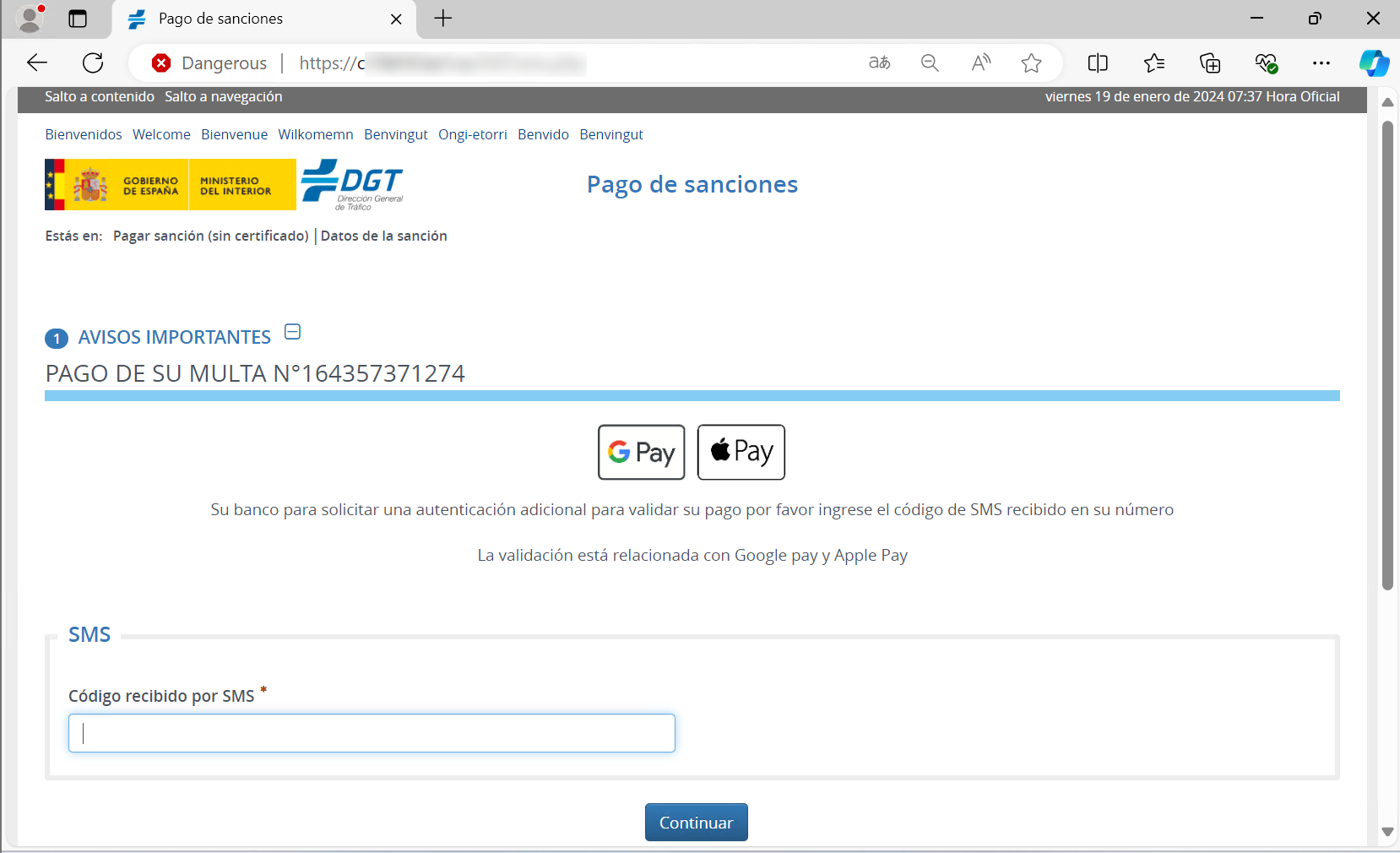Click the Zoom out magnifier icon

(930, 62)
